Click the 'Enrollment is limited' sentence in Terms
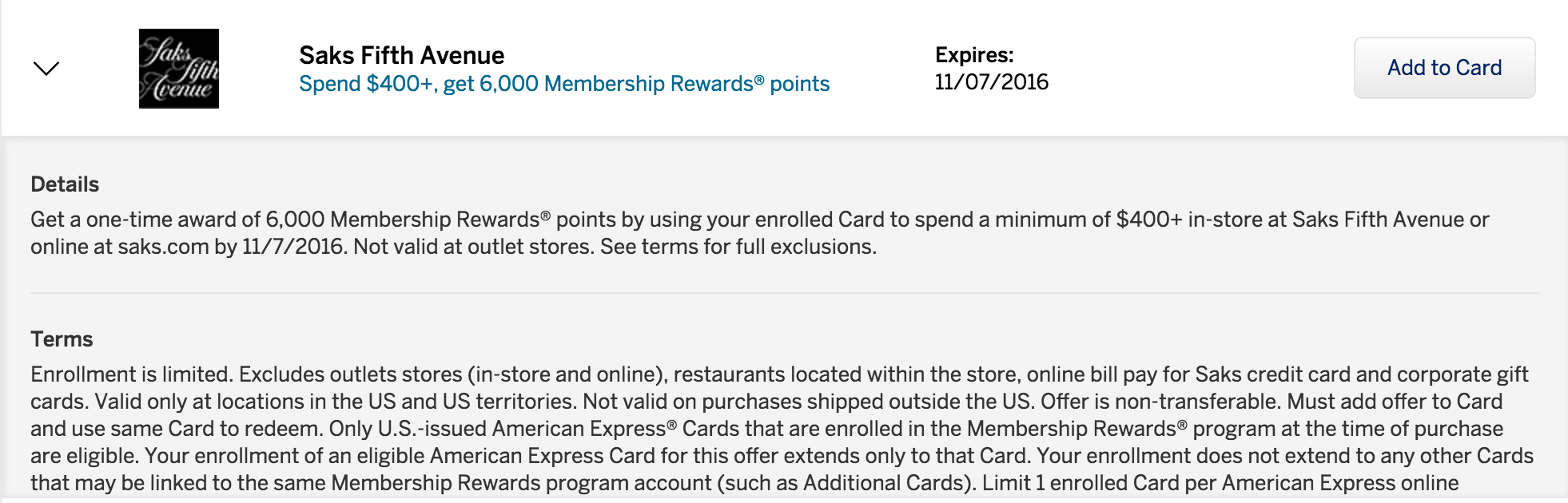 tap(132, 374)
